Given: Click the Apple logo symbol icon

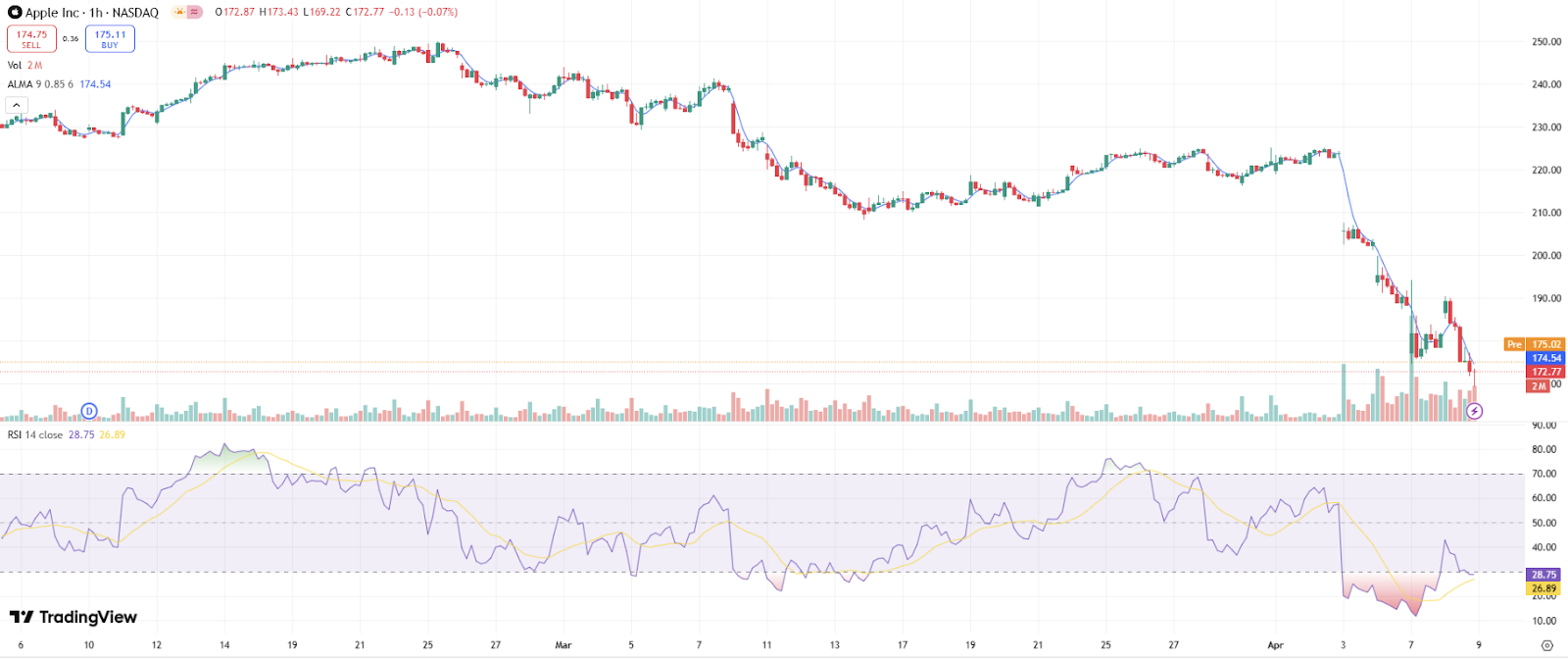Looking at the screenshot, I should (x=15, y=13).
